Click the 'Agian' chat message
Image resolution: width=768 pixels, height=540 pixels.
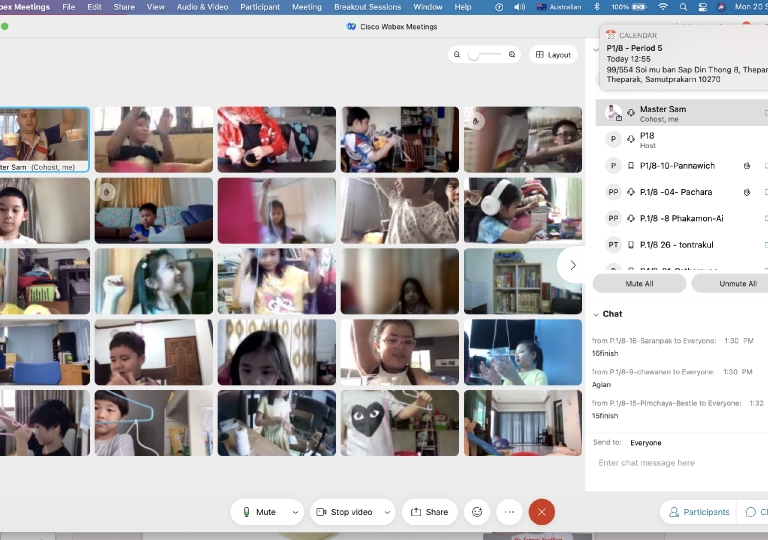coord(601,385)
